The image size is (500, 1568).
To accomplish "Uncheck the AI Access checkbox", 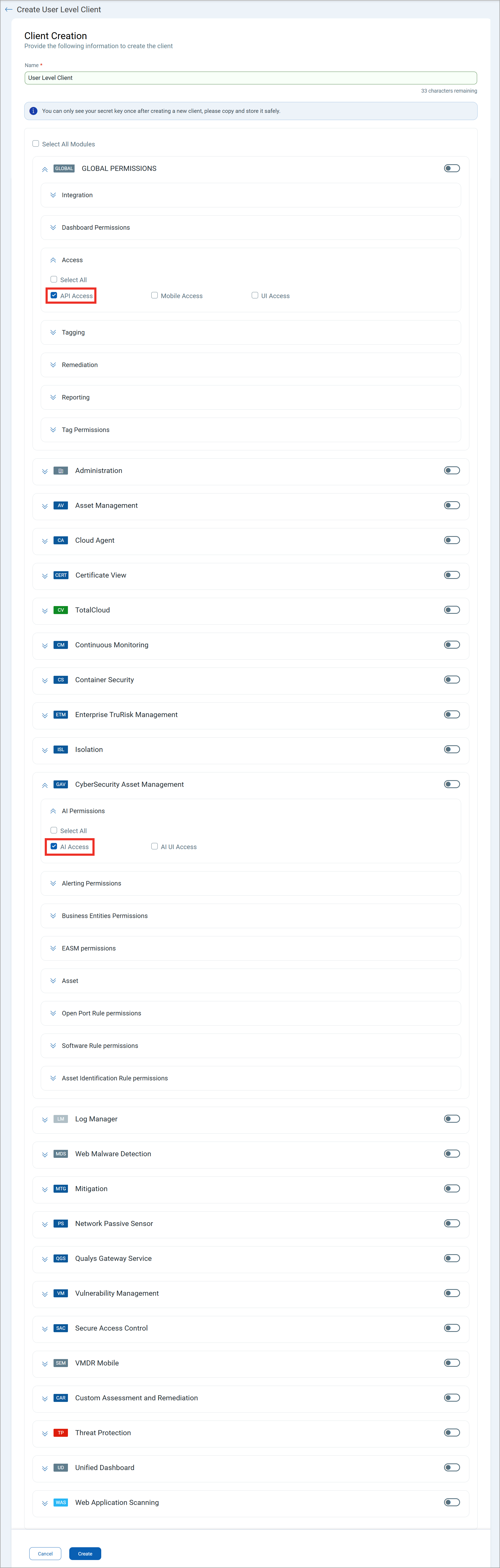I will pos(54,846).
